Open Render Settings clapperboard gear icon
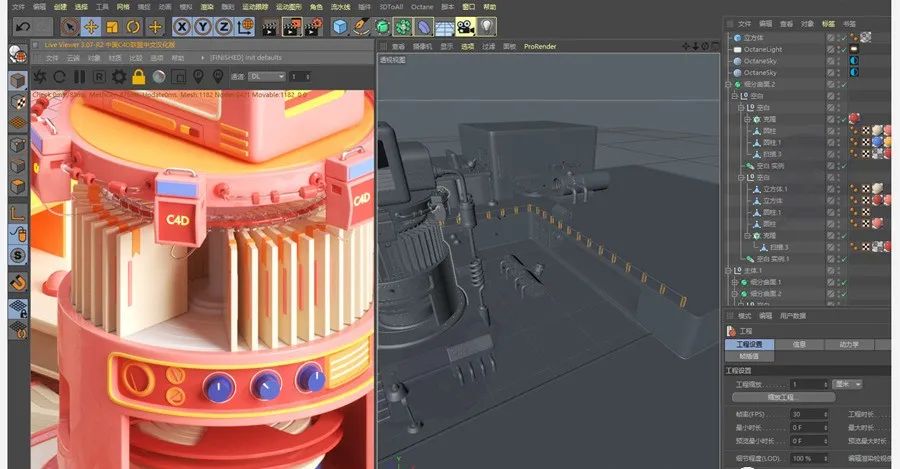900x469 pixels. [313, 27]
